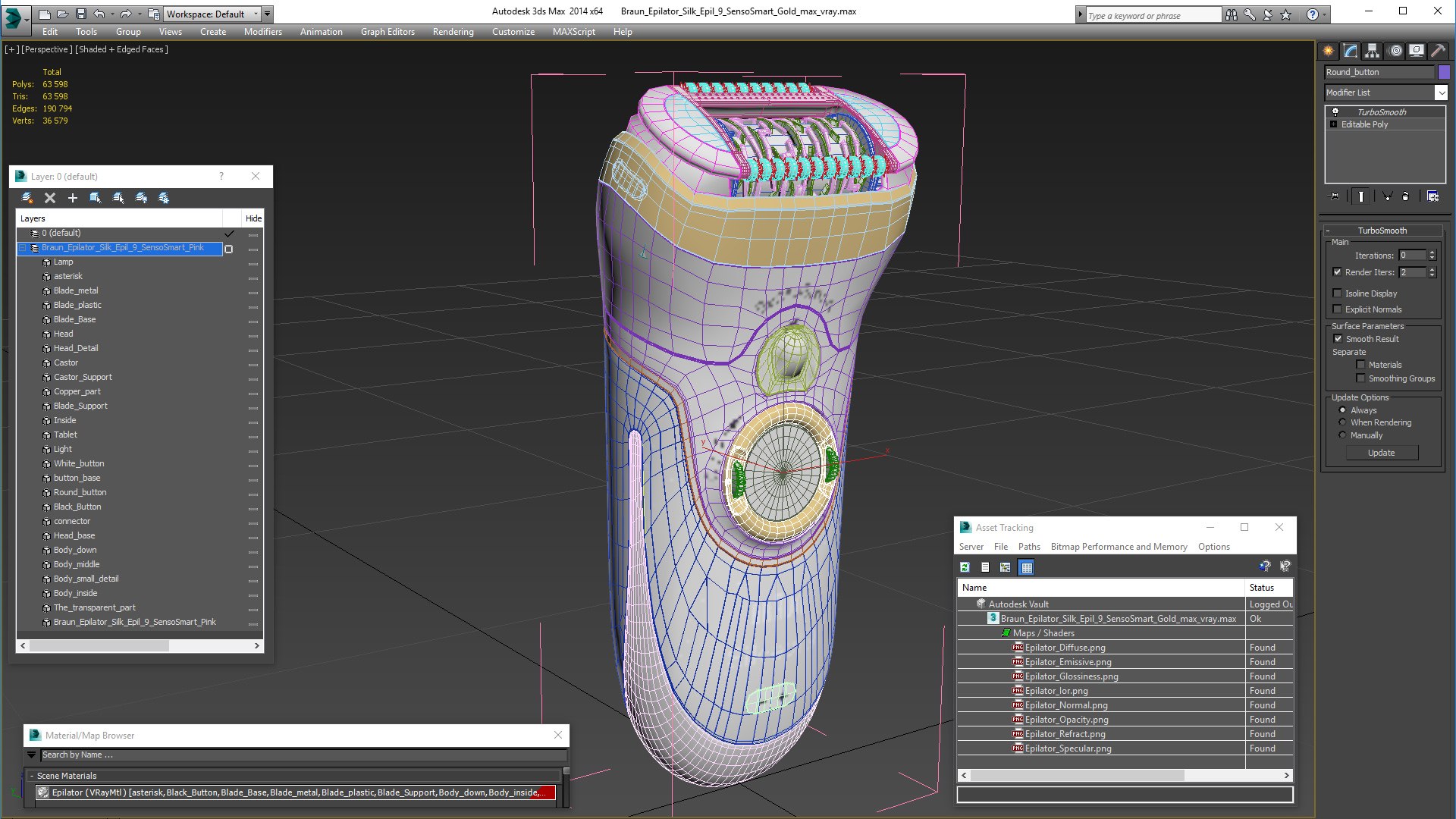Viewport: 1456px width, 819px height.
Task: Increase the Iterations spinner value
Action: (x=1432, y=253)
